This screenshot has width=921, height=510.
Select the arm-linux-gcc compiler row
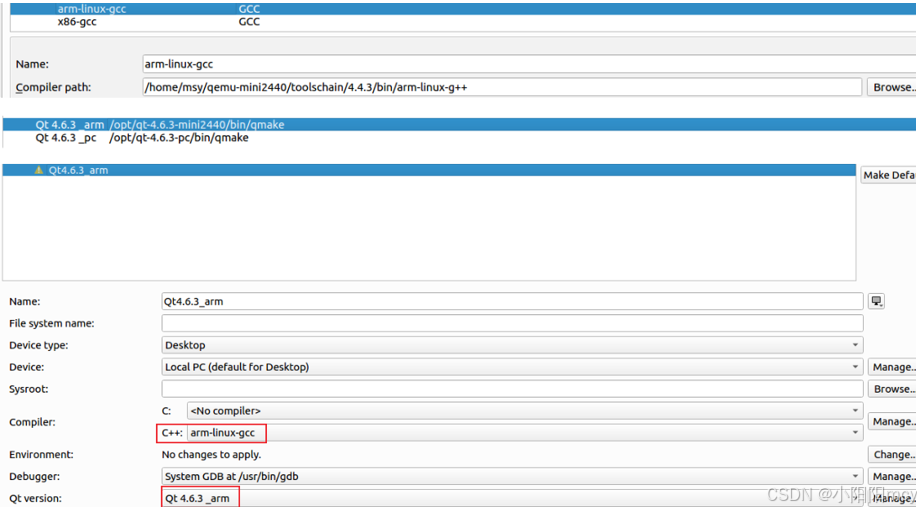tap(463, 9)
